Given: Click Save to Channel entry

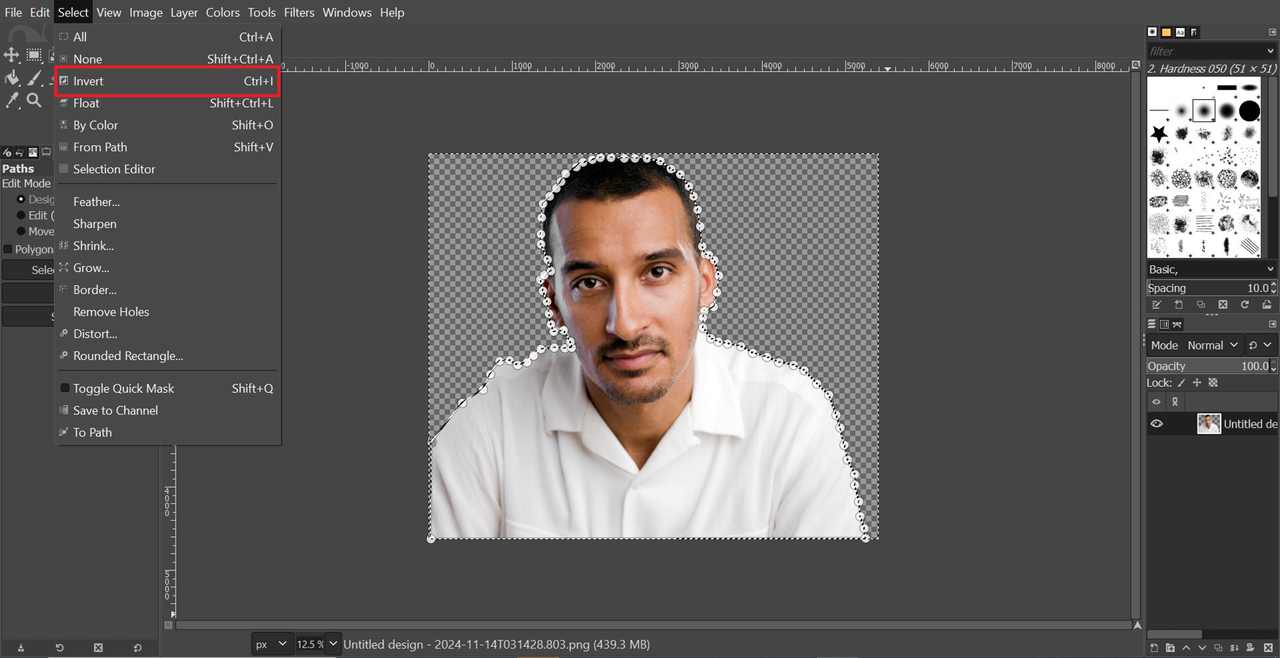Looking at the screenshot, I should coord(167,410).
